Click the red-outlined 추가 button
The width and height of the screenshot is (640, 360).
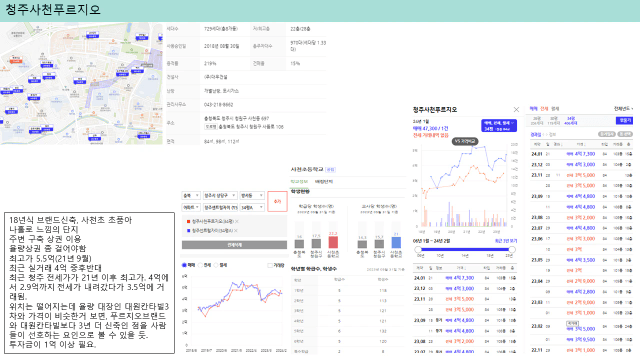(x=277, y=201)
